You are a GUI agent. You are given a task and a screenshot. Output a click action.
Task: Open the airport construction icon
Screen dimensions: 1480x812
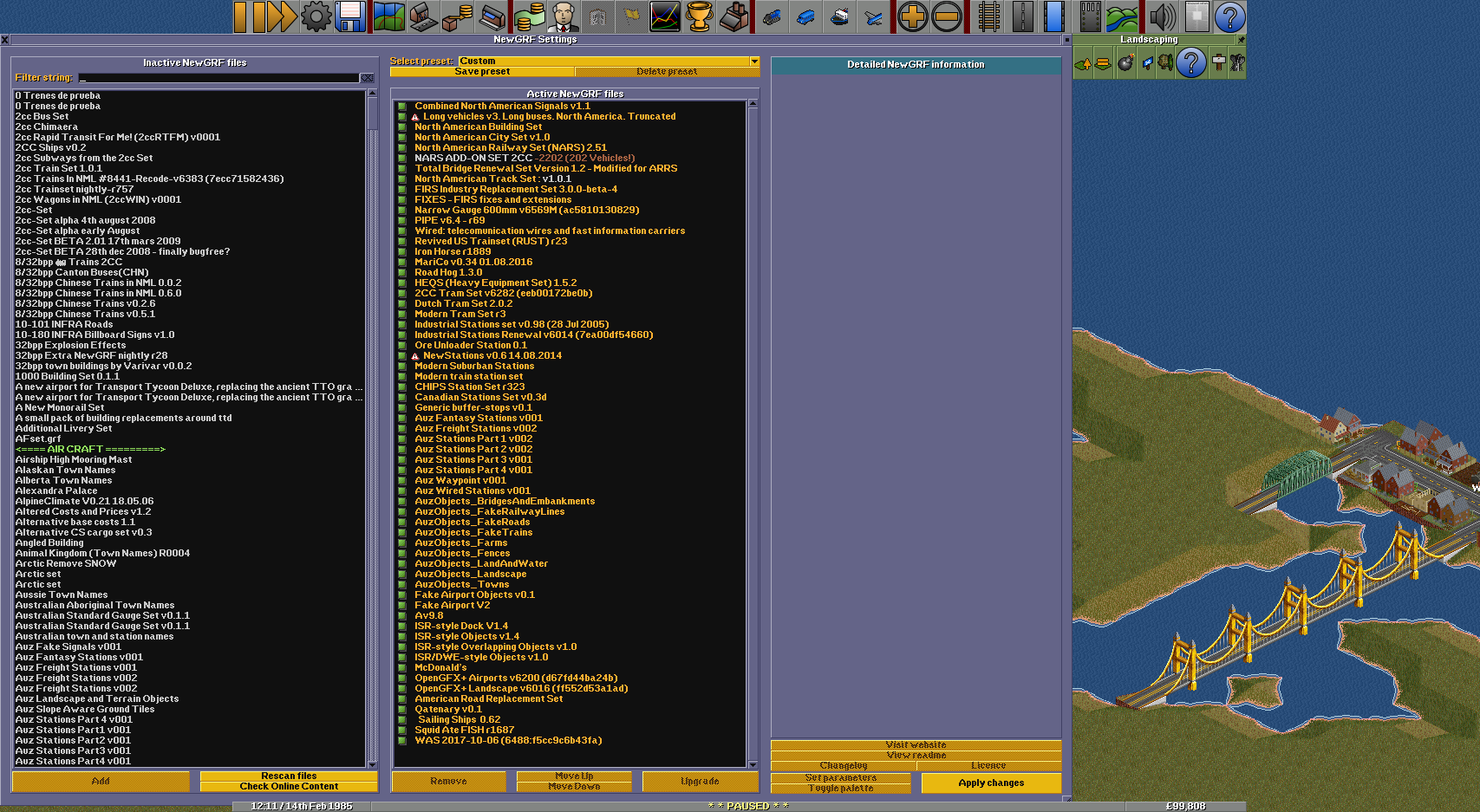[x=1089, y=16]
